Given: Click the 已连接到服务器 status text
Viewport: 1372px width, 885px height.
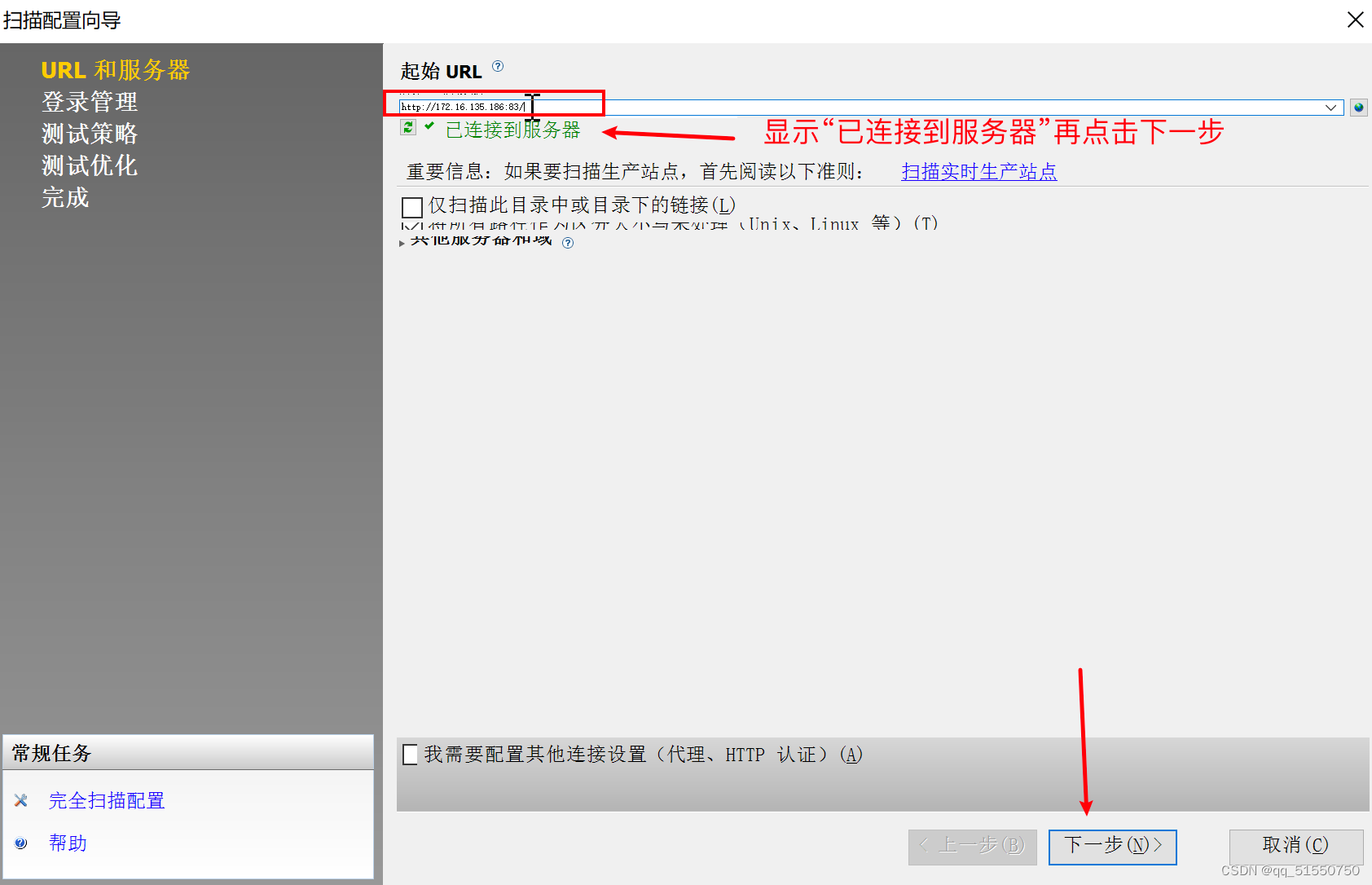Looking at the screenshot, I should 512,130.
